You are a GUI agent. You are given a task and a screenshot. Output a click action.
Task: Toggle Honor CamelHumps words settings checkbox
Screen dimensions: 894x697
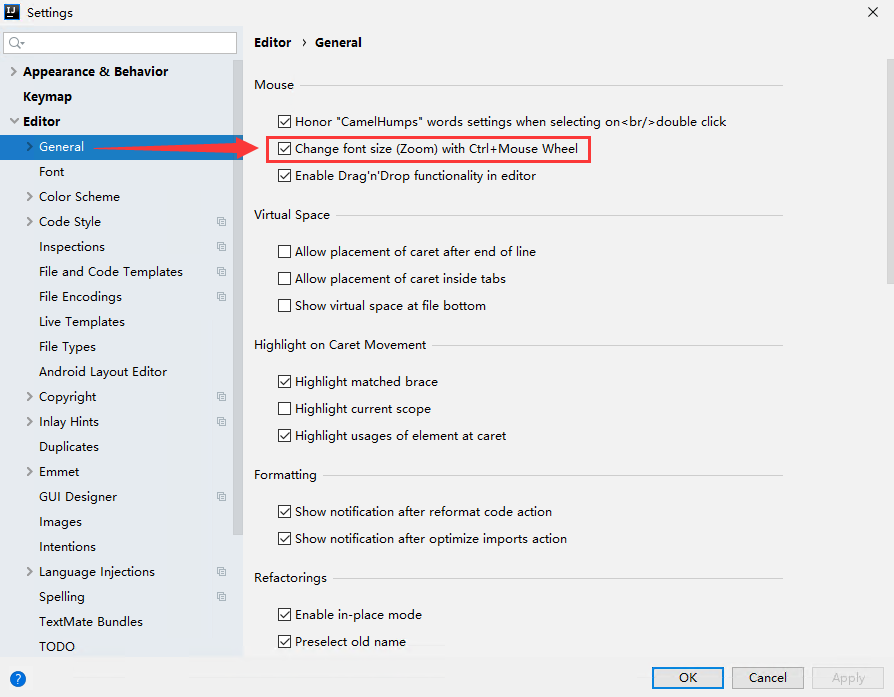[x=284, y=121]
